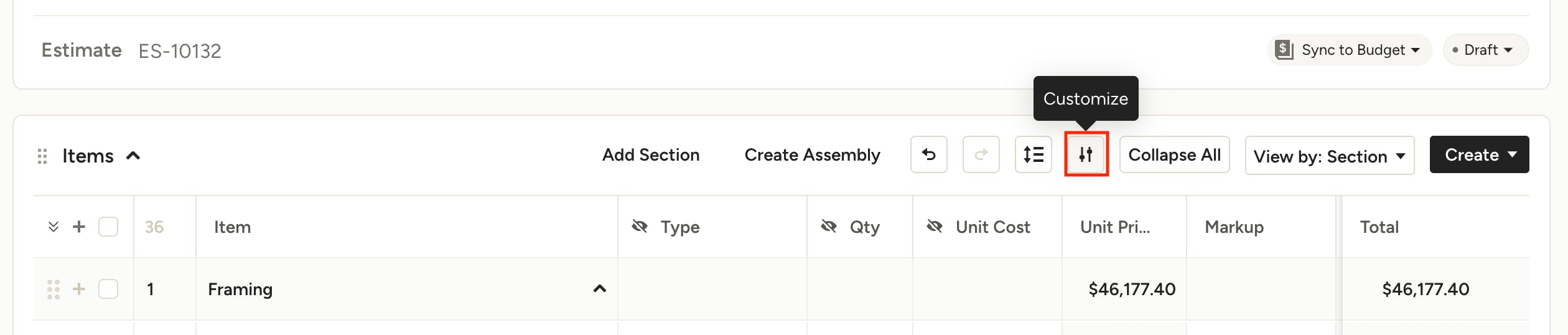Grab the Items panel drag handle
1568x335 pixels.
pyautogui.click(x=42, y=156)
